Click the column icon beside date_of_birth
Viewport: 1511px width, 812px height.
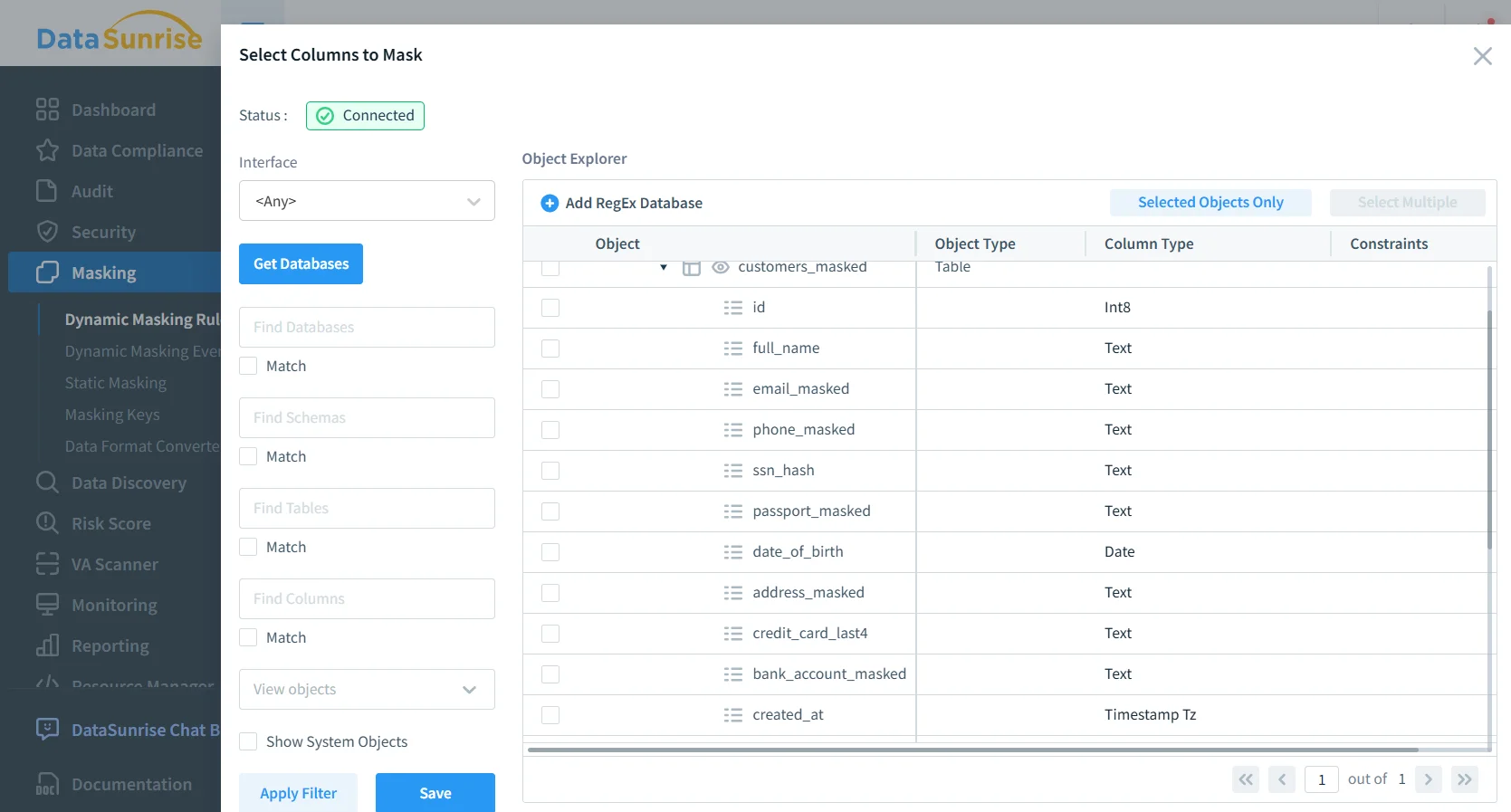point(732,552)
